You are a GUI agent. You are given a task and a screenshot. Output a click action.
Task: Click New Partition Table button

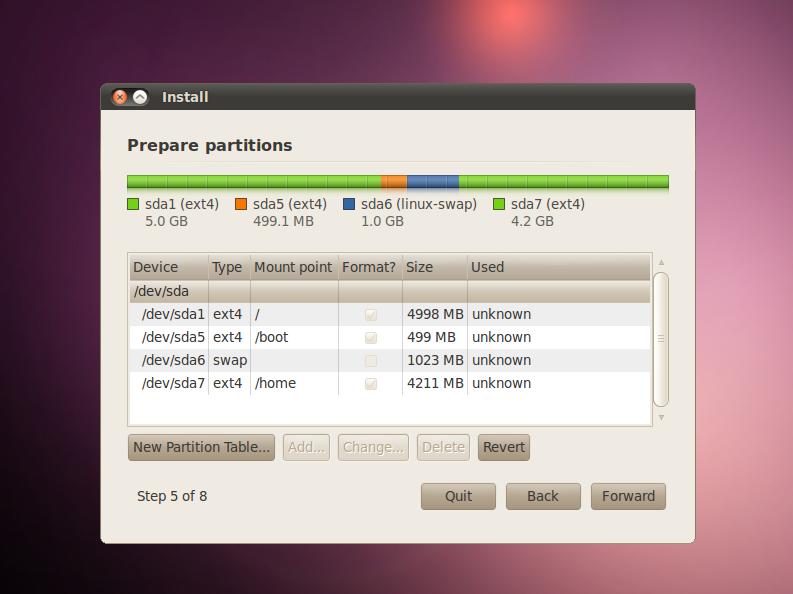coord(201,447)
